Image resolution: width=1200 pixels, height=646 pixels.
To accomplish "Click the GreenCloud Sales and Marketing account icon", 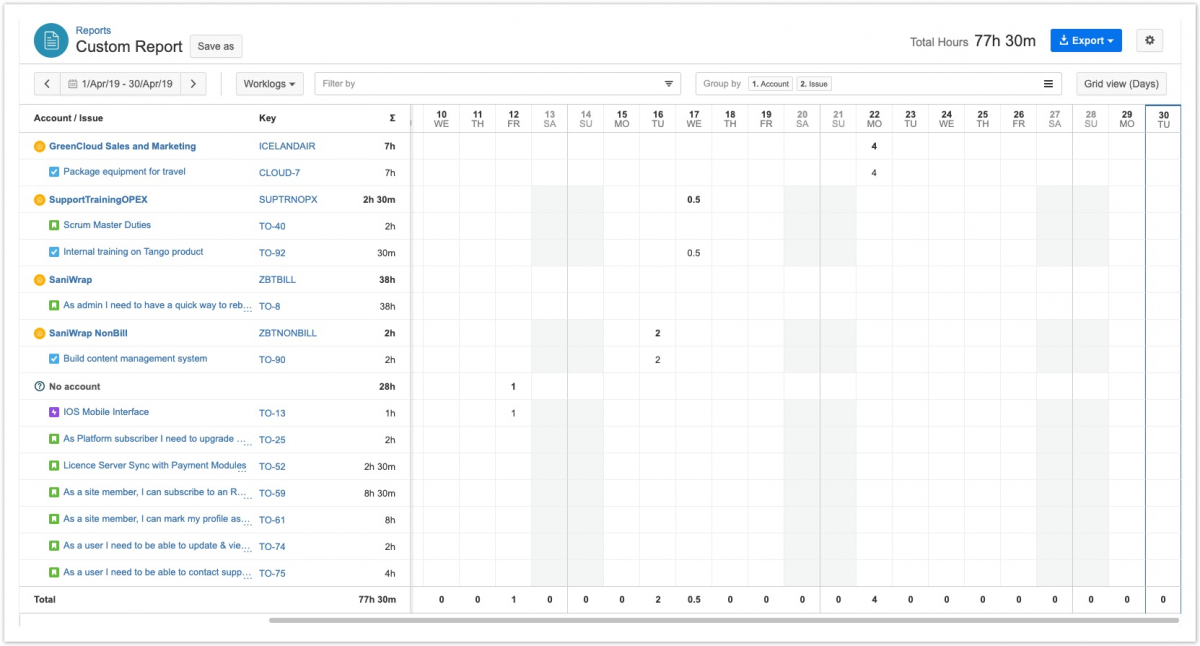I will point(40,147).
